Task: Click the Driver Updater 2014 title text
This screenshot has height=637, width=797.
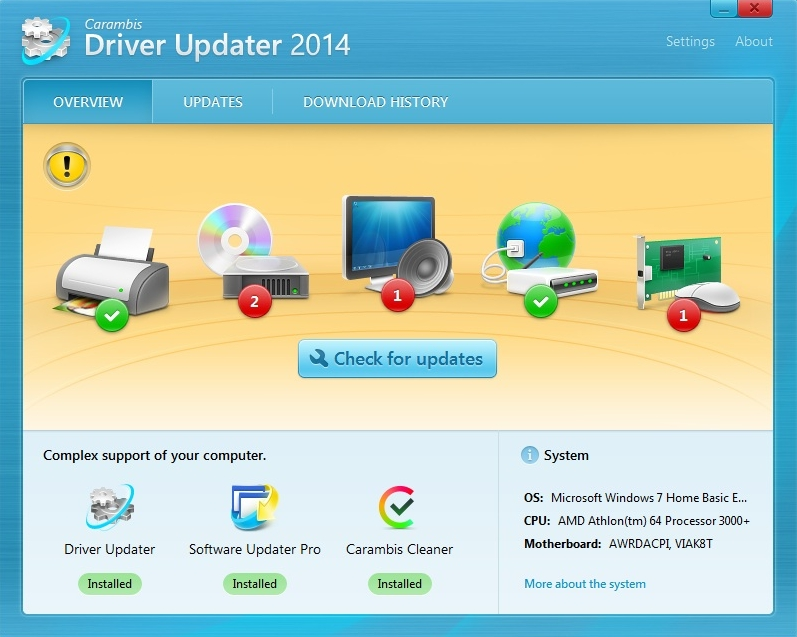Action: [x=218, y=45]
